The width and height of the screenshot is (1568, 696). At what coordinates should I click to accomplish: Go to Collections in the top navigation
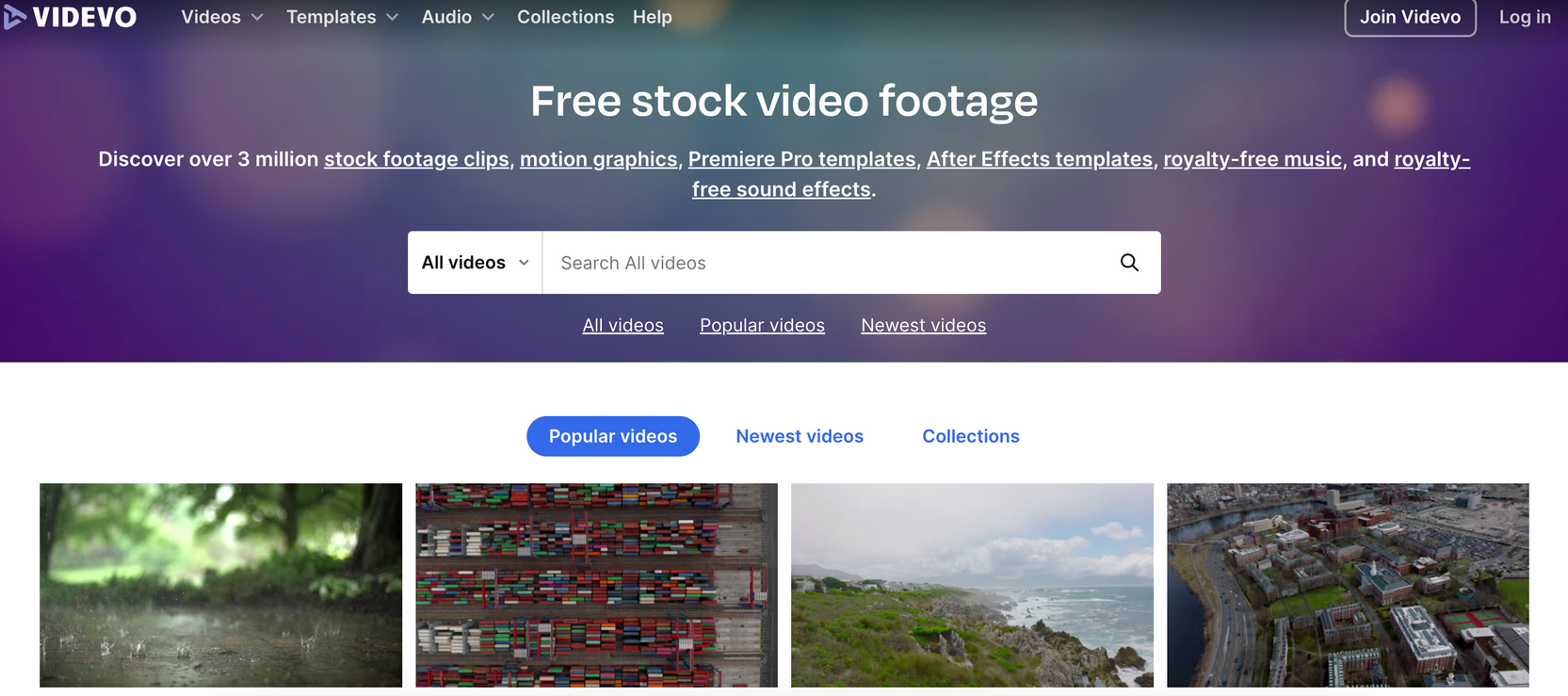565,17
